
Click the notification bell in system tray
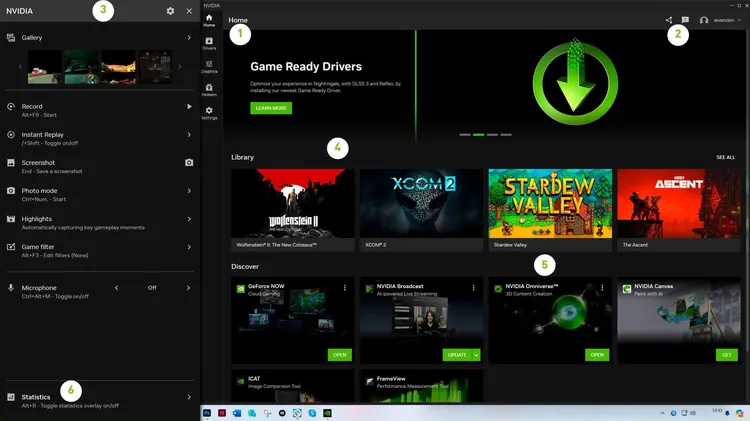[x=727, y=413]
